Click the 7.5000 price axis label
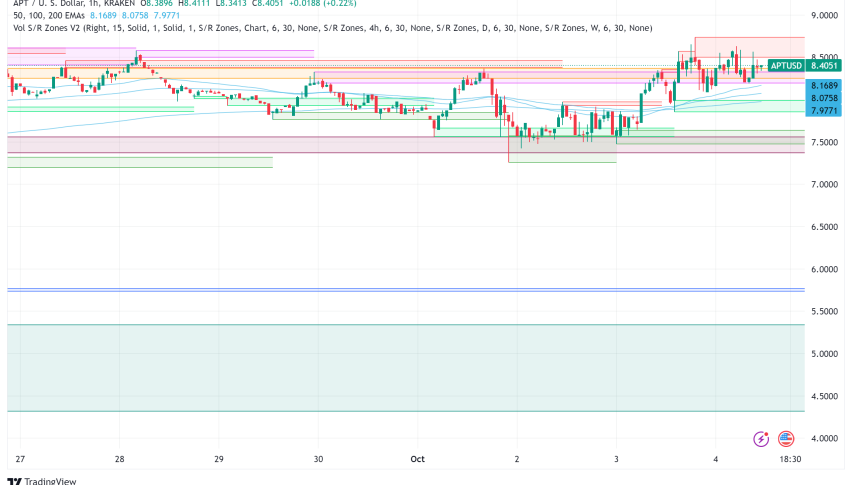Viewport: 852px width, 485px height. tap(824, 142)
